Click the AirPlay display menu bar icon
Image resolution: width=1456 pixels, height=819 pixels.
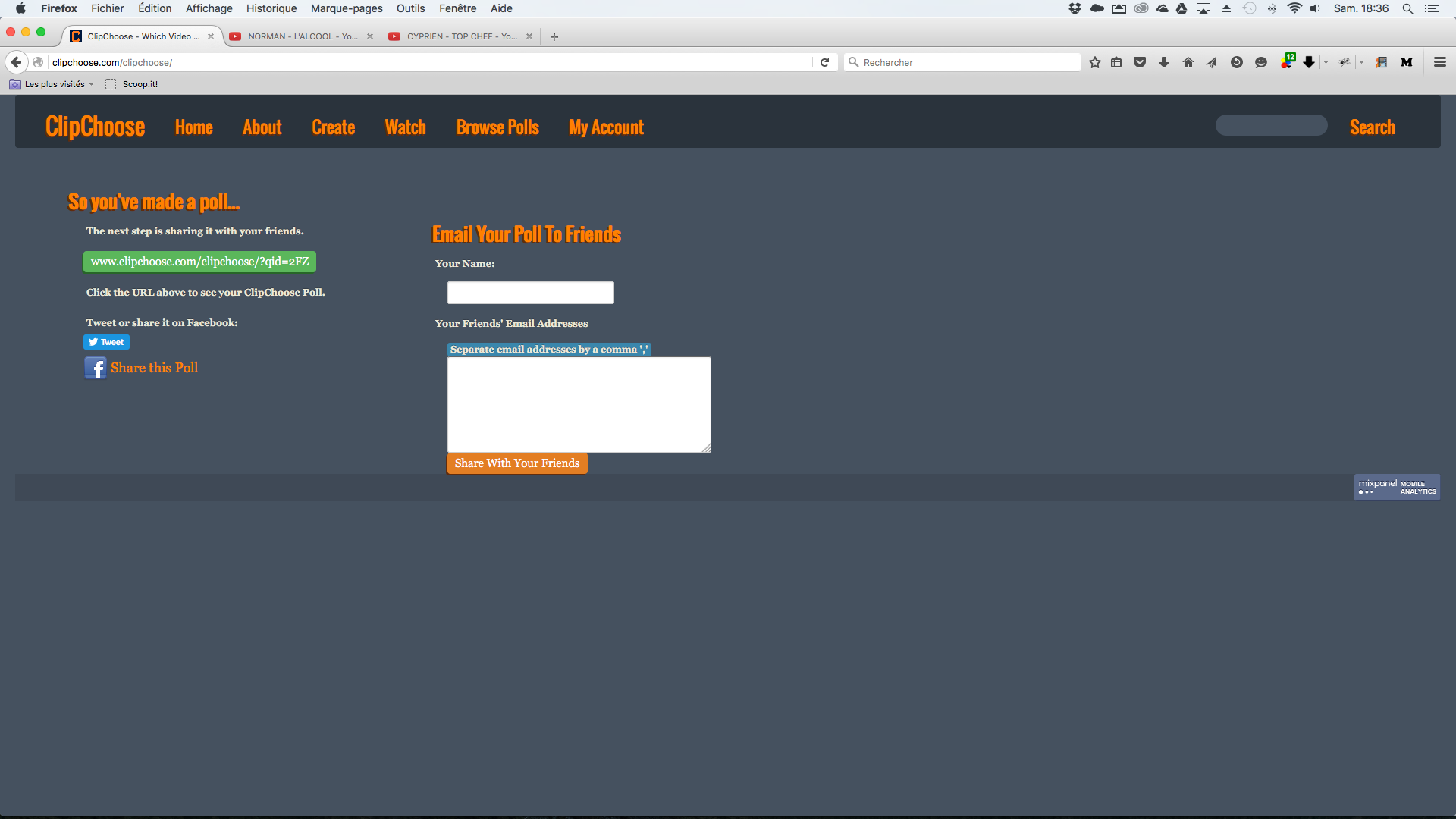click(1203, 8)
